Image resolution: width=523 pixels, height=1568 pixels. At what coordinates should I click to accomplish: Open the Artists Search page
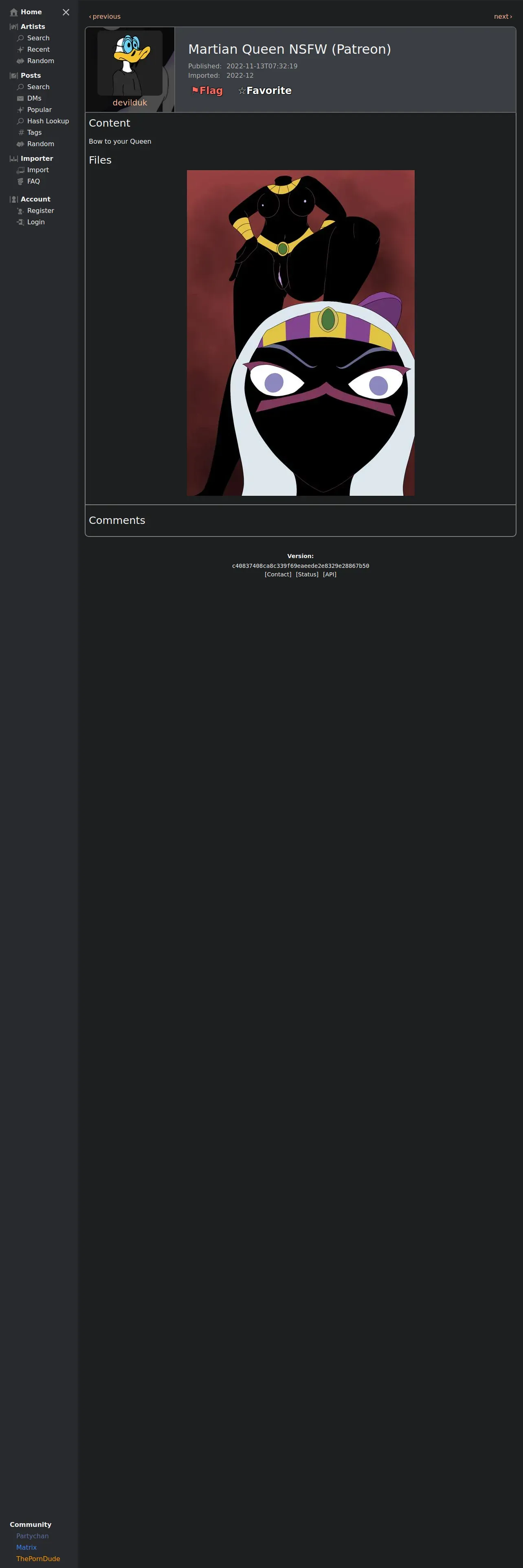[38, 38]
